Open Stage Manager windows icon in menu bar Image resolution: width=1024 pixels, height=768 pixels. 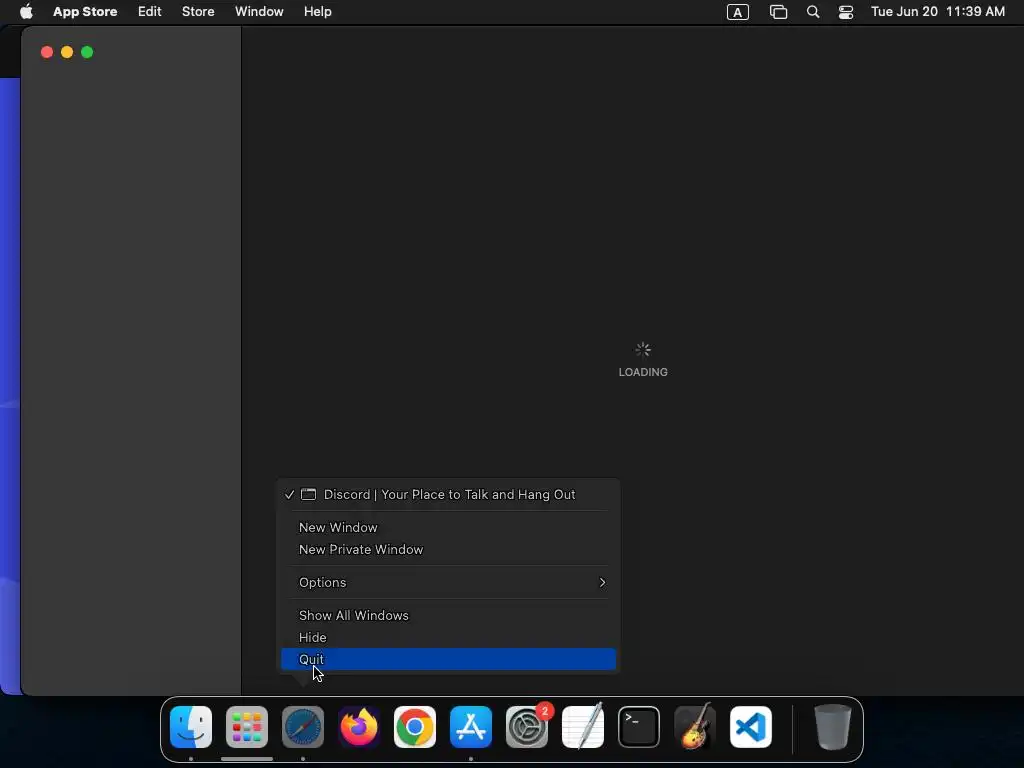pos(778,12)
